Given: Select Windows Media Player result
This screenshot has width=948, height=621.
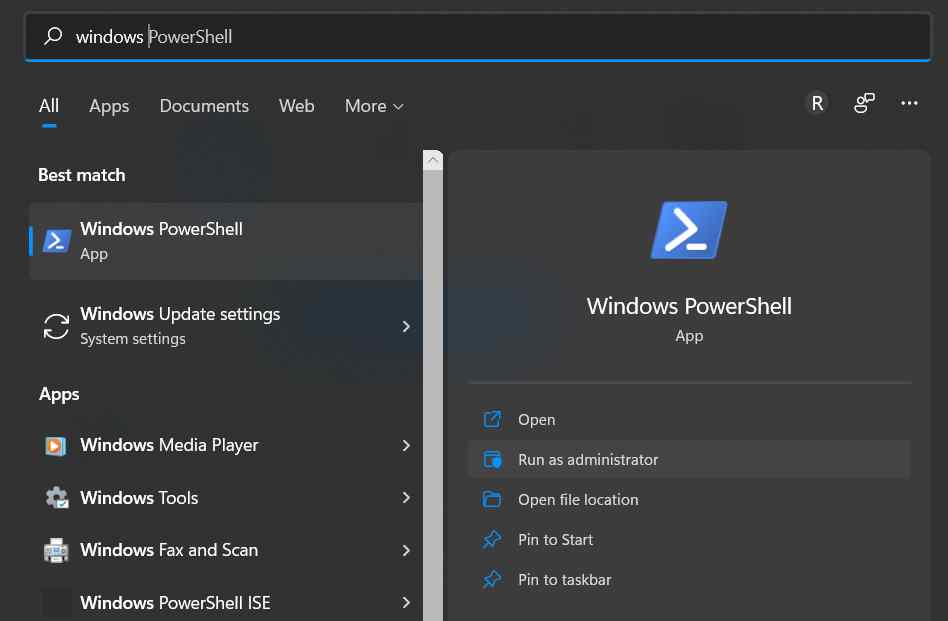Looking at the screenshot, I should [226, 445].
